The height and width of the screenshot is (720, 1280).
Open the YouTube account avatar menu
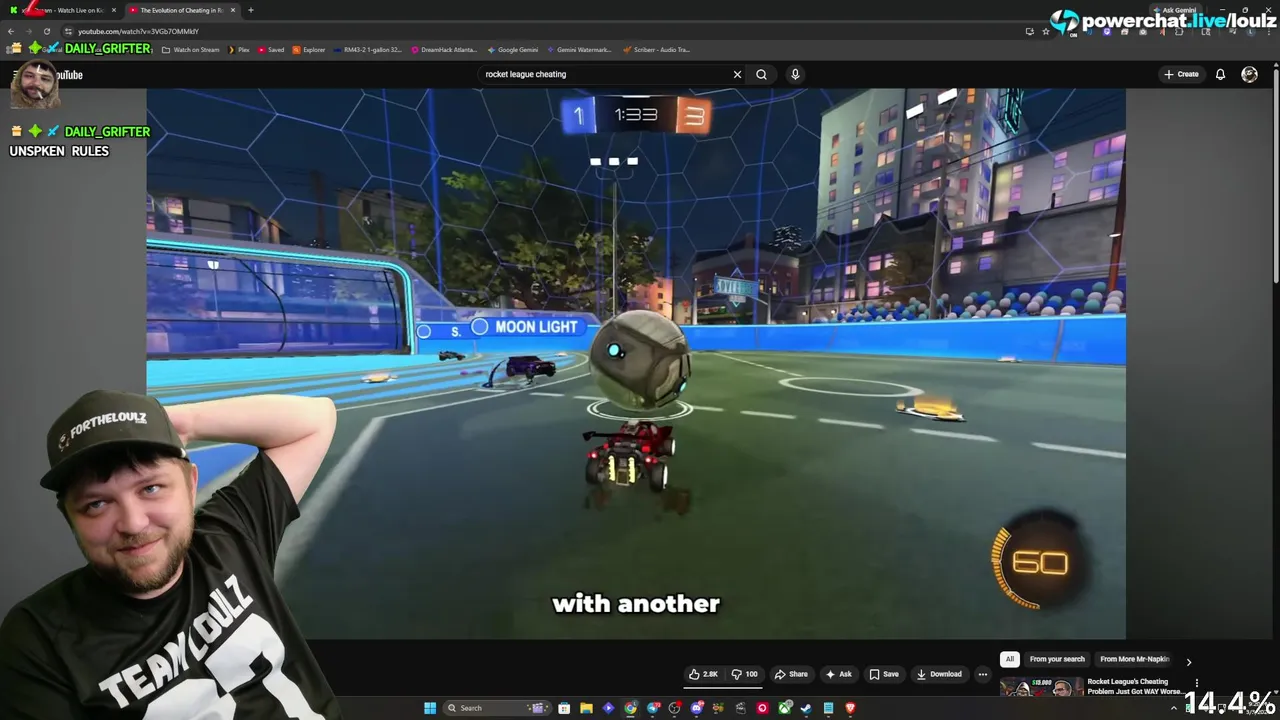(1249, 74)
